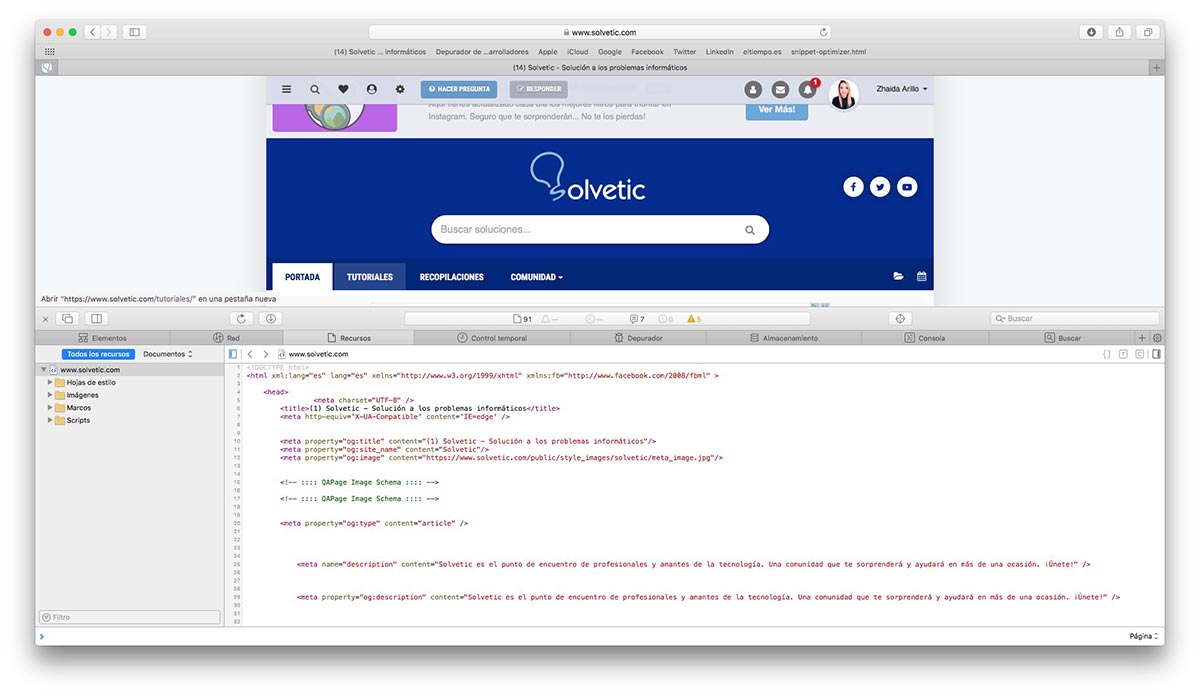Open the LinkedIn bookmark
The width and height of the screenshot is (1200, 696).
coord(719,52)
